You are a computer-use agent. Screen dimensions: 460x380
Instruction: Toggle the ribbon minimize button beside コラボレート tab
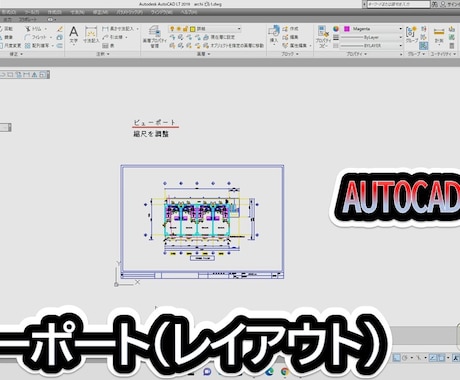(x=50, y=20)
